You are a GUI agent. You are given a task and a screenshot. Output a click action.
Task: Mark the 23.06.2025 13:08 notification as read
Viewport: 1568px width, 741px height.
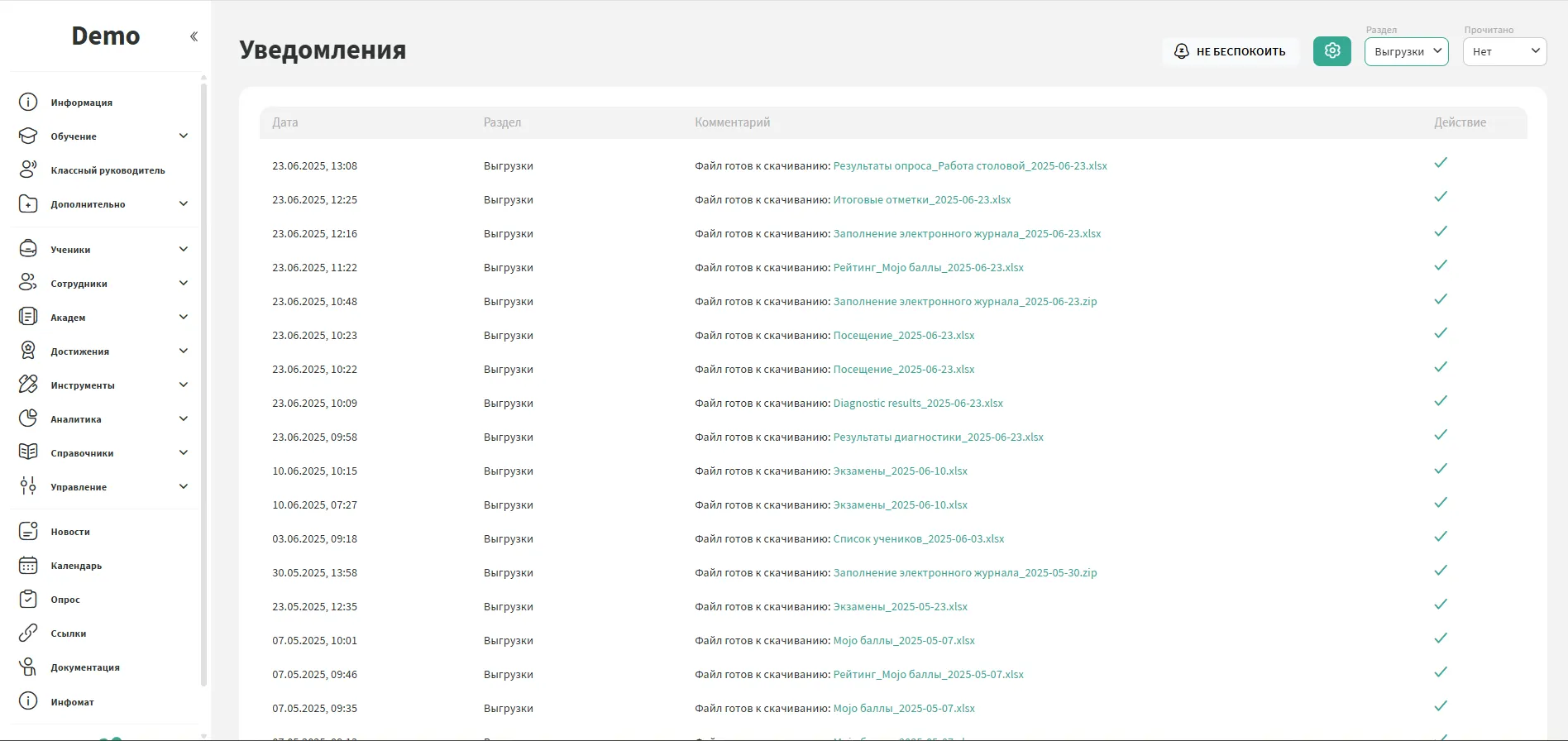click(1440, 163)
